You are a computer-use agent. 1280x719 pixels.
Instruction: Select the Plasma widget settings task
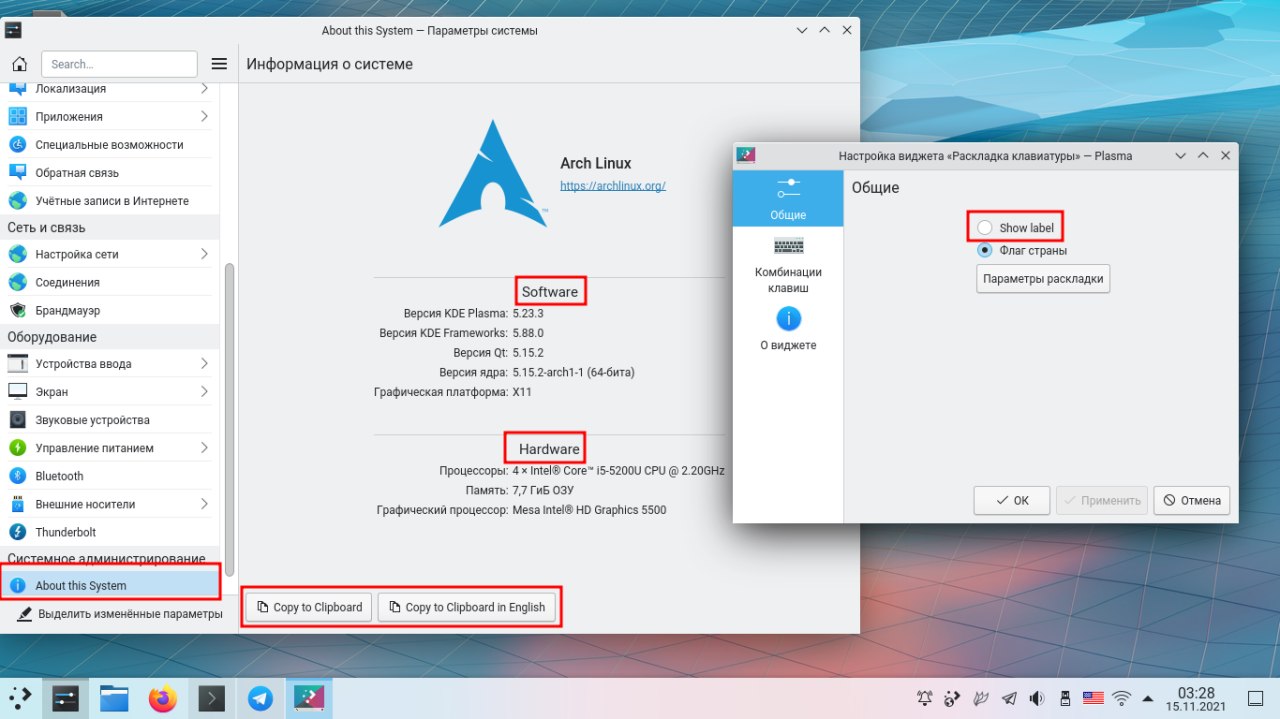pos(309,698)
